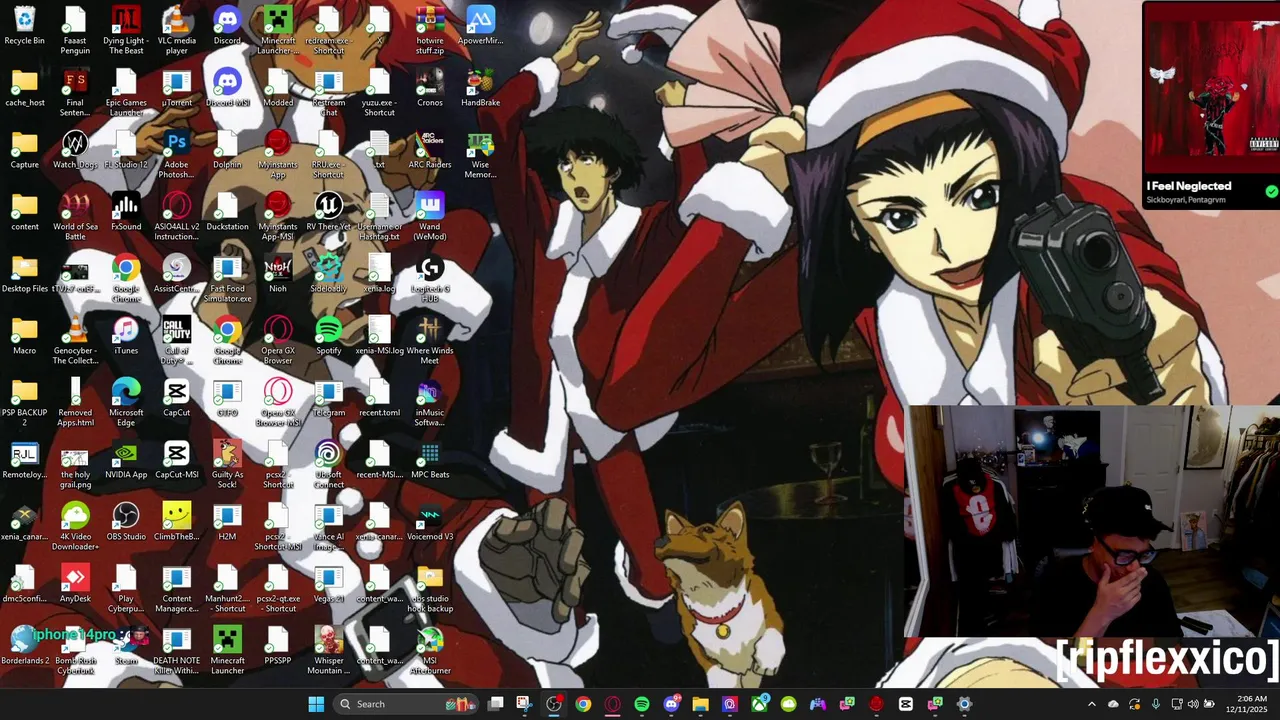The width and height of the screenshot is (1280, 720).
Task: Open HandBrake desktop shortcut
Action: (x=481, y=88)
